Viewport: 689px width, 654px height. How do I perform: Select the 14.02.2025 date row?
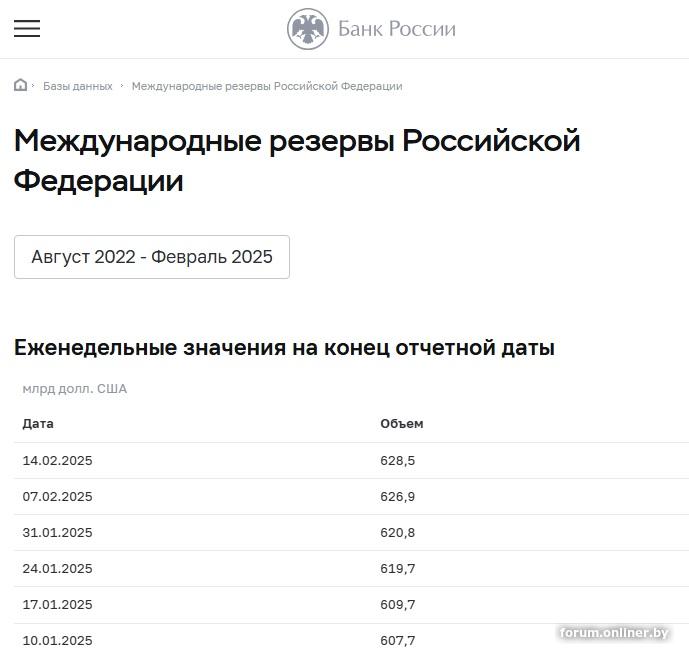57,461
